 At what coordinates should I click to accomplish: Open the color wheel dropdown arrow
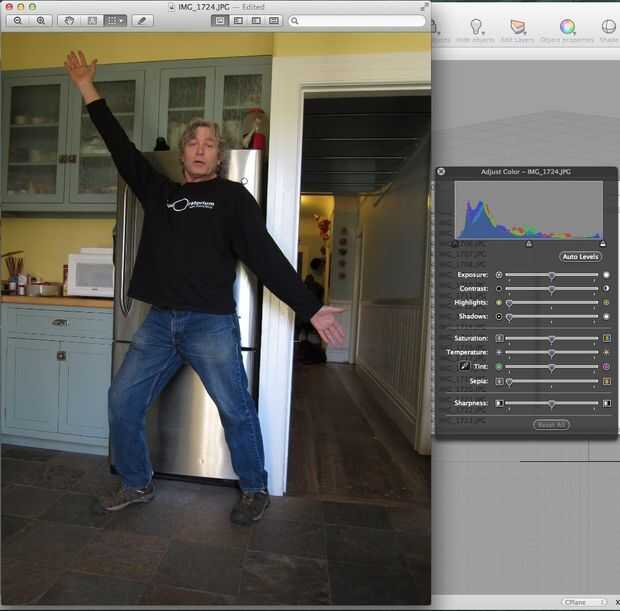[x=575, y=33]
